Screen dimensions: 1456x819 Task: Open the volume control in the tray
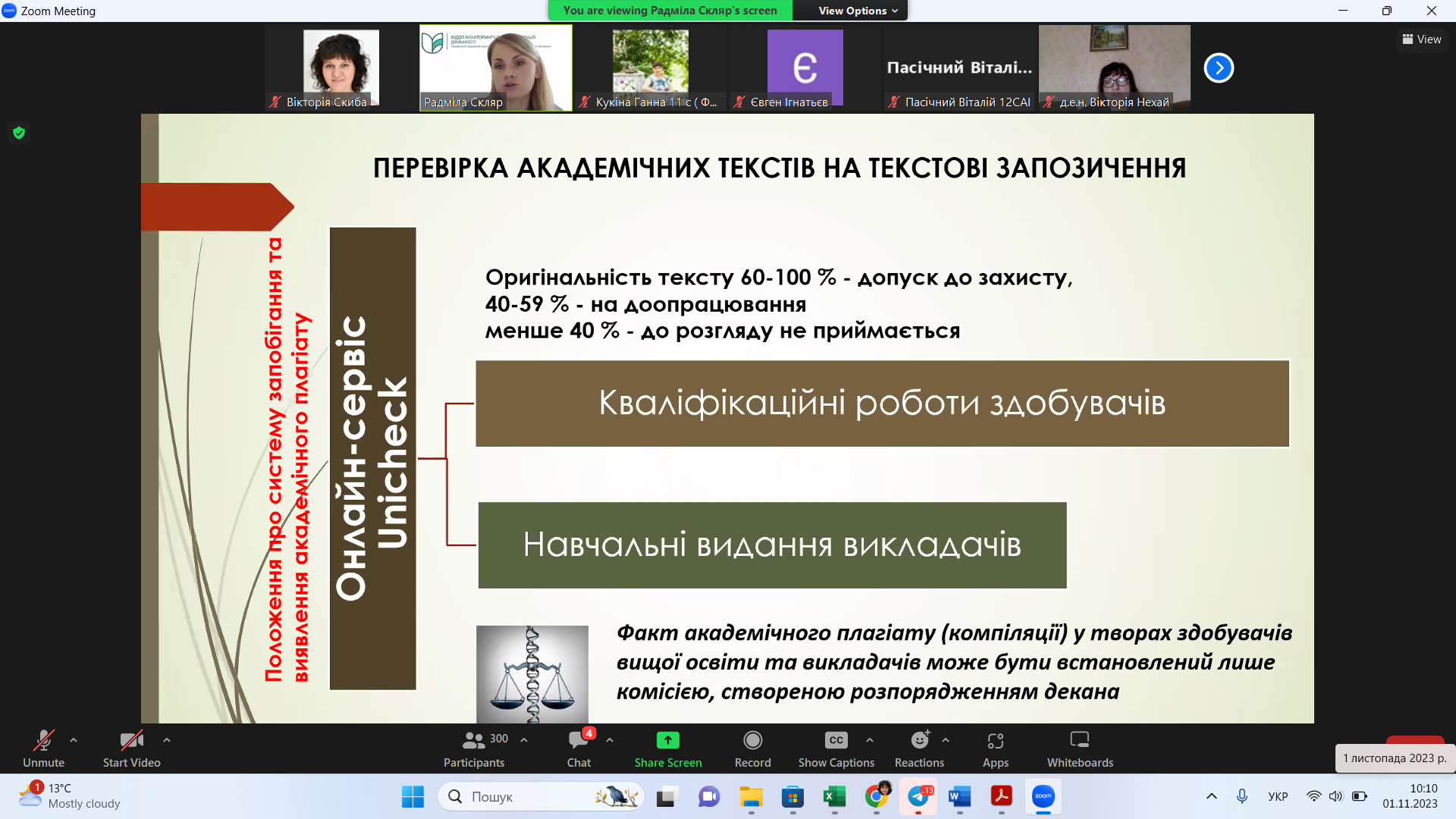(x=1336, y=796)
